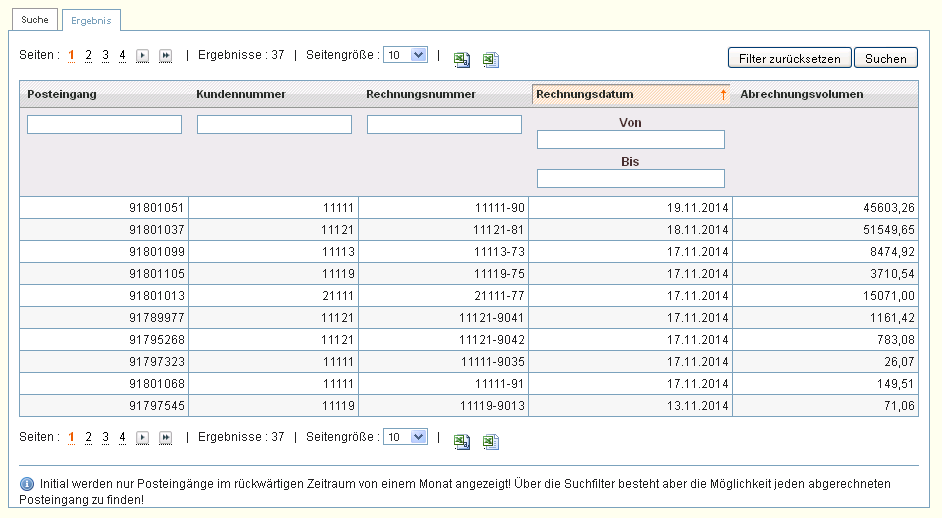Click first Excel export icon at bottom
942x518 pixels.
(x=461, y=441)
